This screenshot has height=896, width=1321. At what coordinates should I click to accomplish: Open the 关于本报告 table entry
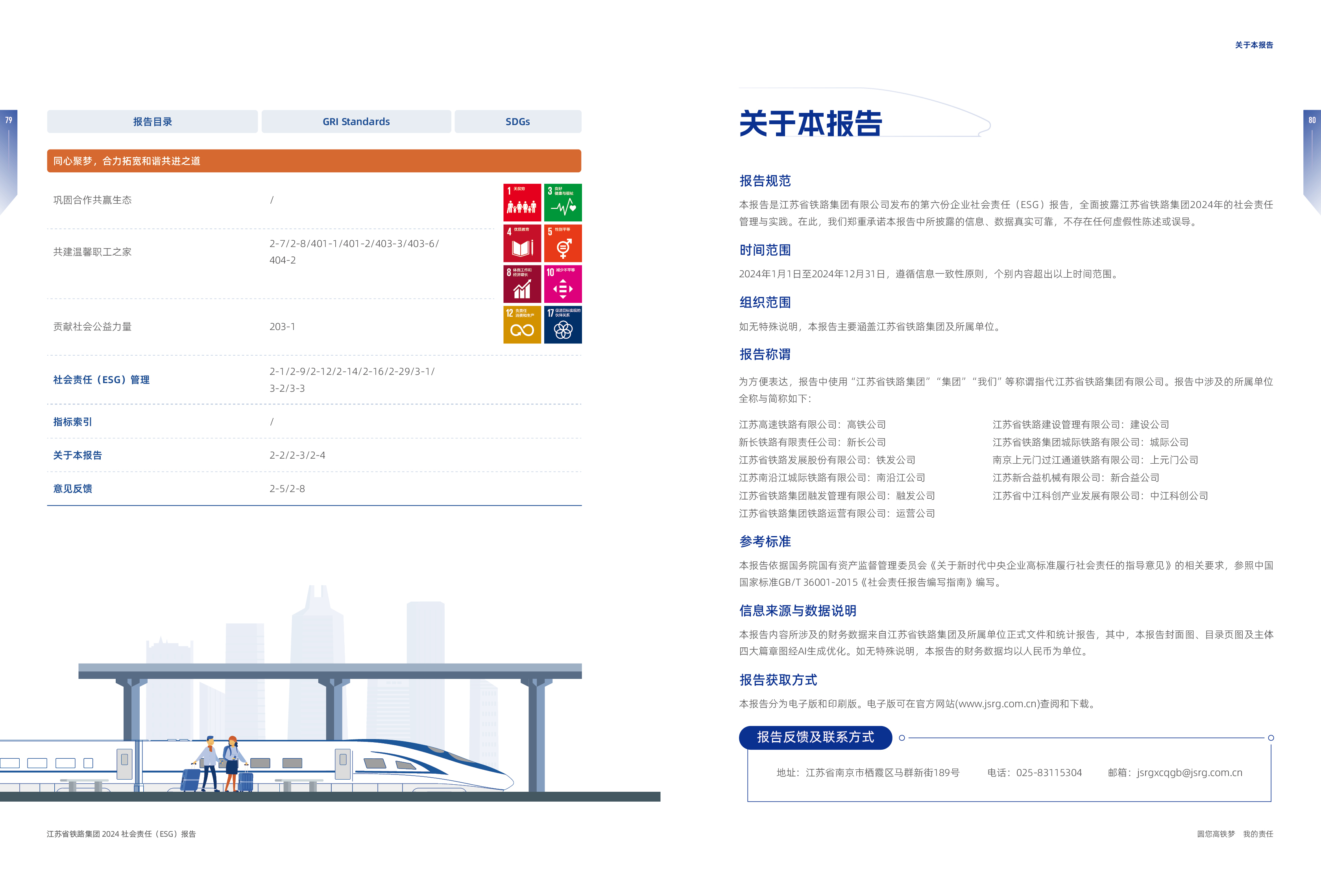[77, 455]
